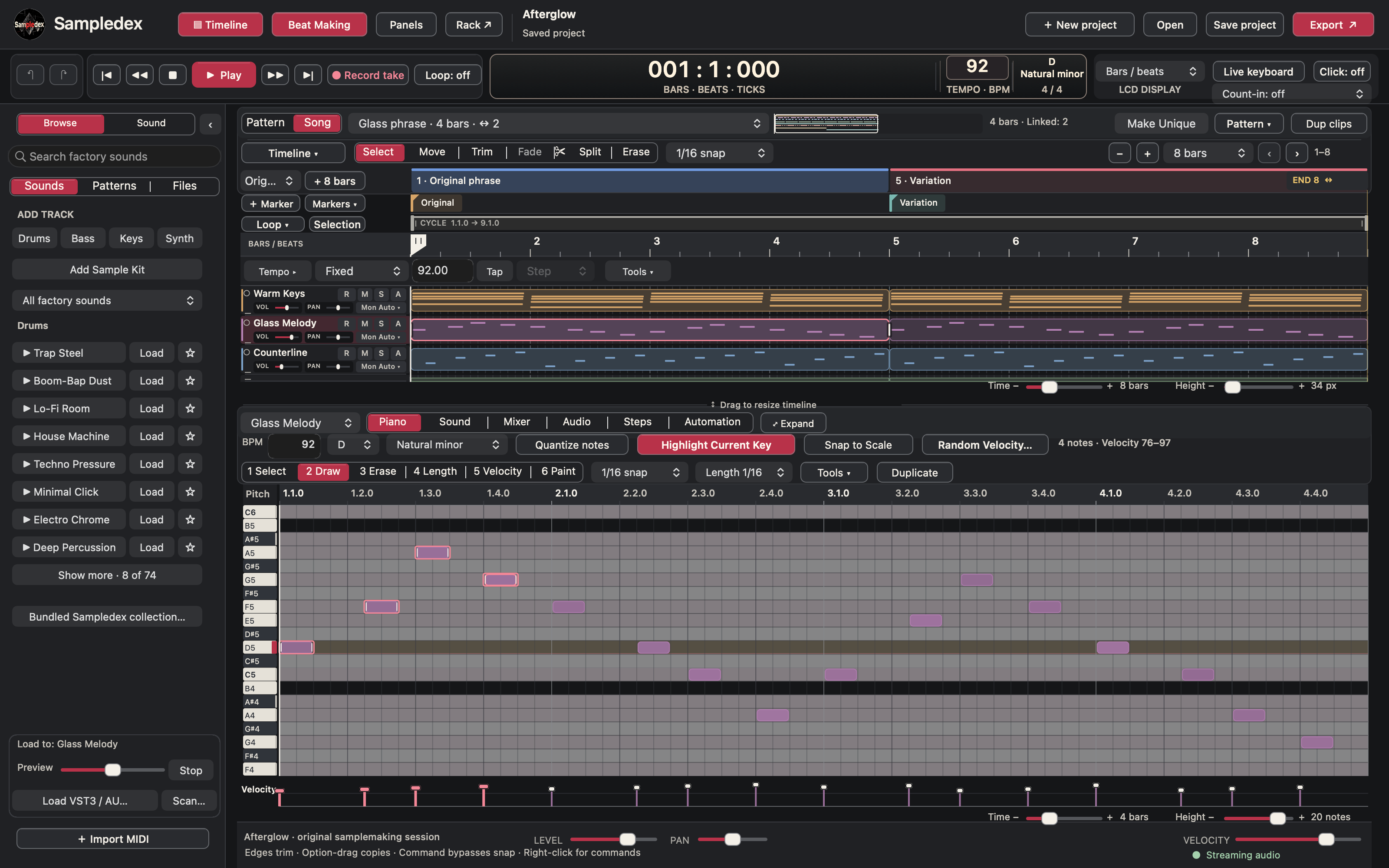Expand the Trap Steel sound preview arrow
The width and height of the screenshot is (1389, 868).
pyautogui.click(x=26, y=352)
